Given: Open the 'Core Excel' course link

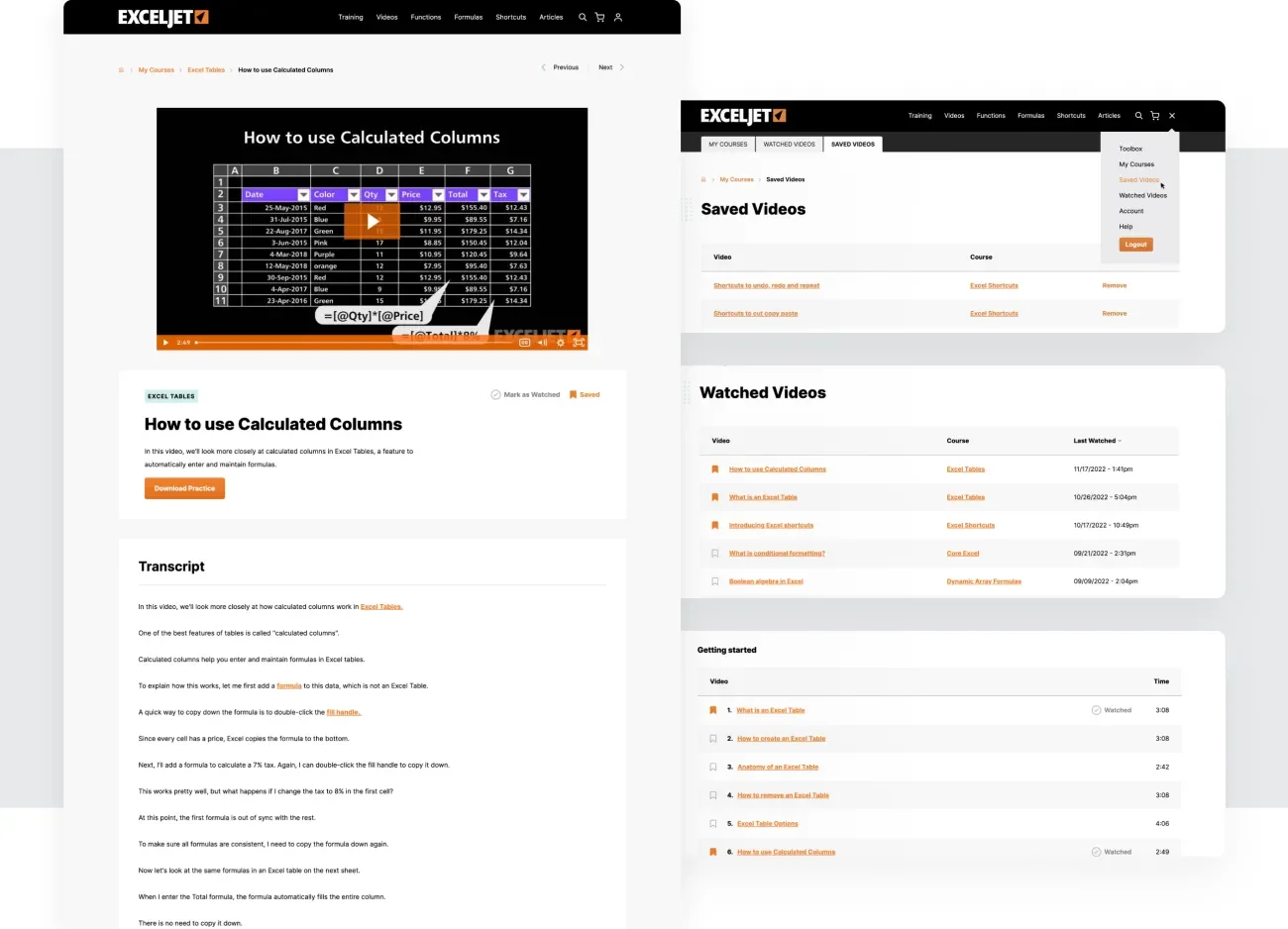Looking at the screenshot, I should pyautogui.click(x=963, y=554).
